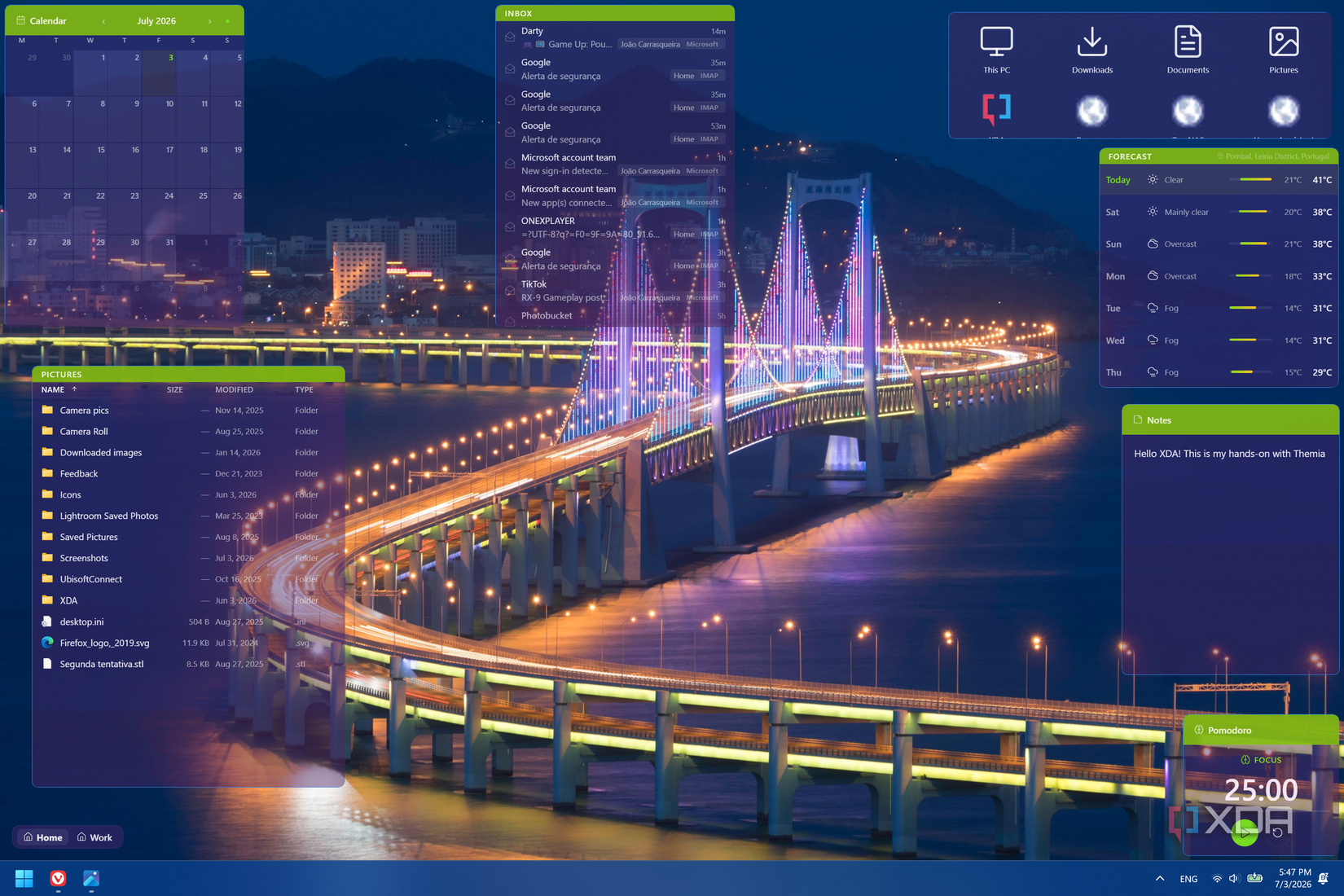The height and width of the screenshot is (896, 1344).
Task: Open Microsoft account team New app(s) email
Action: coord(615,195)
